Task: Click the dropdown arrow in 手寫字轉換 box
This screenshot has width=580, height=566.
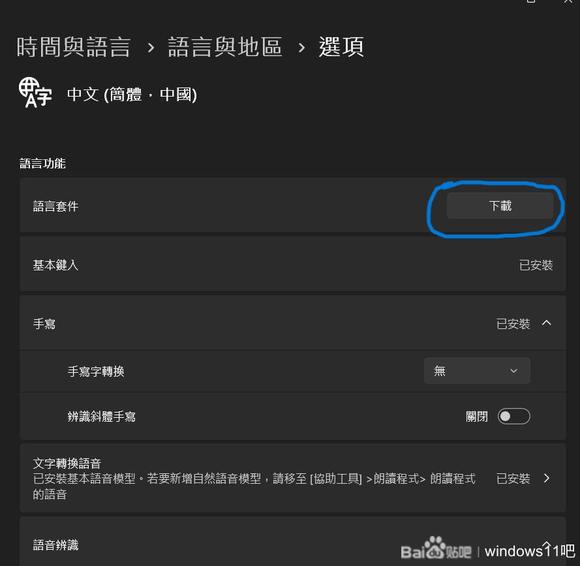Action: coord(513,371)
